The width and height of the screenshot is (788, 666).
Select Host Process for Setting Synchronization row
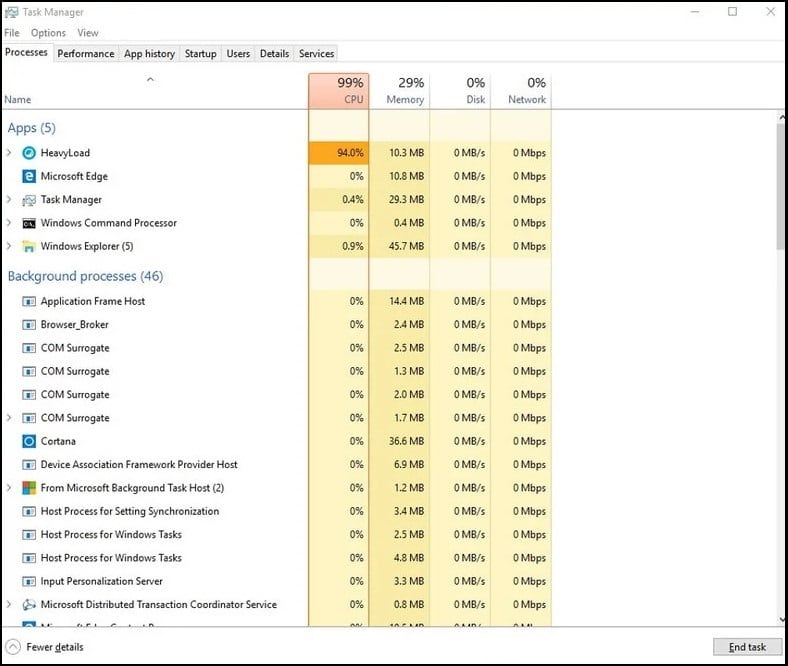276,512
